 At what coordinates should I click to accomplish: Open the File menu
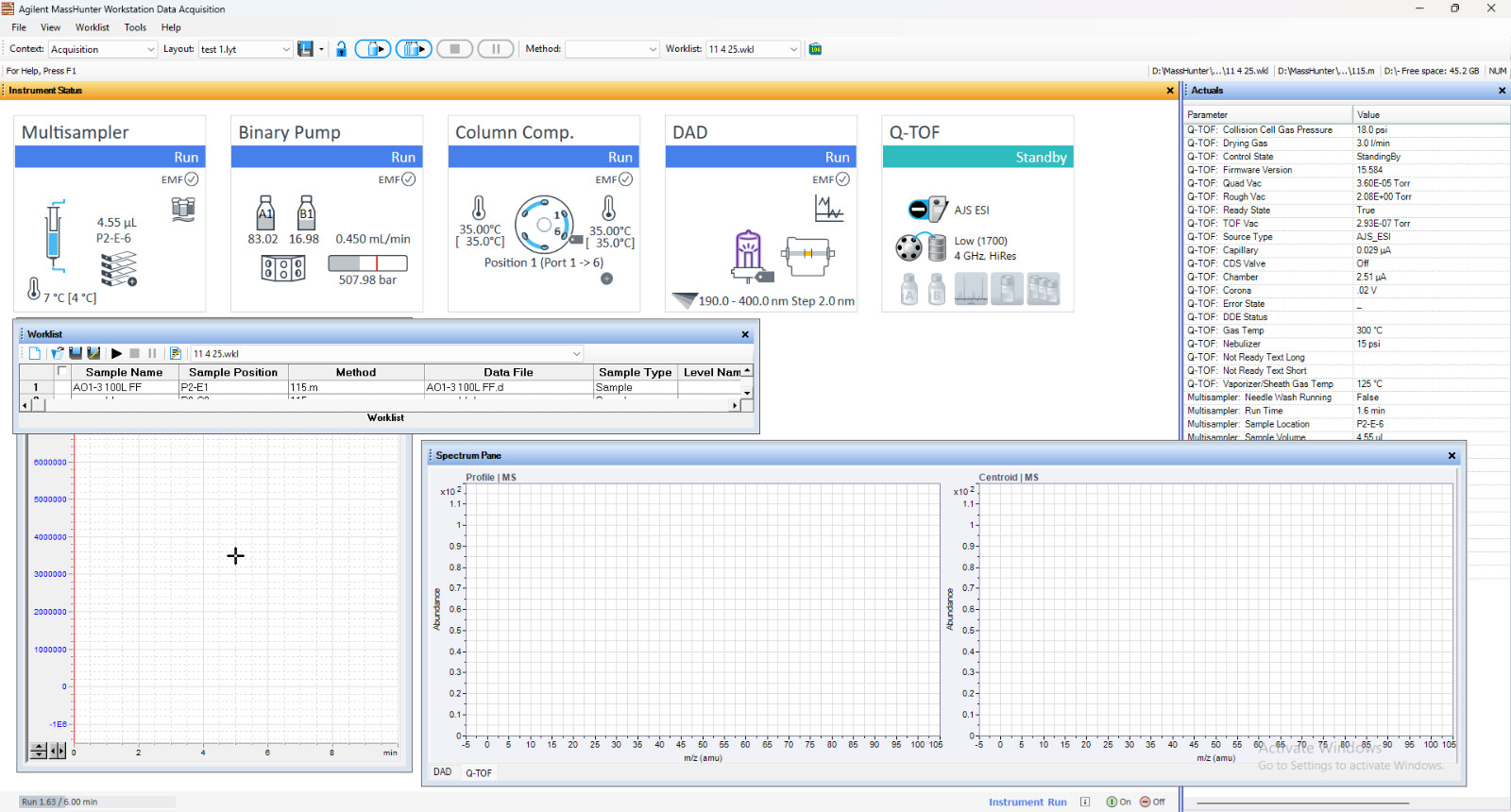coord(19,27)
